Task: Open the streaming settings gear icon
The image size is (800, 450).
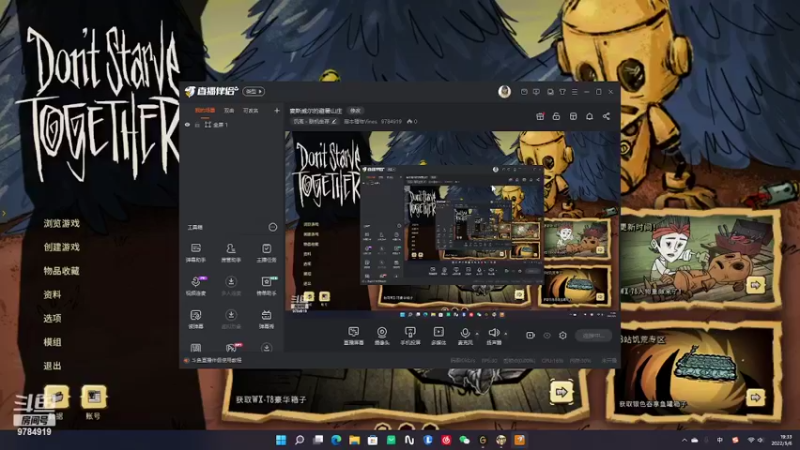Action: click(x=563, y=335)
